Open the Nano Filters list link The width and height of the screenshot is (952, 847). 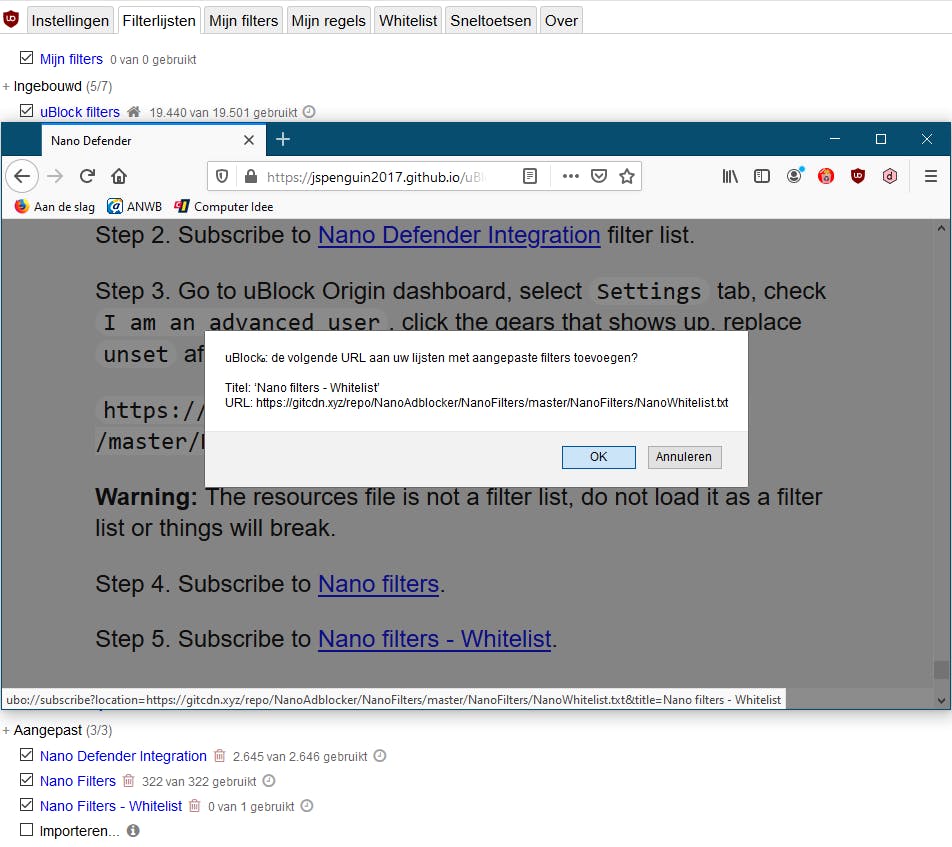coord(78,781)
